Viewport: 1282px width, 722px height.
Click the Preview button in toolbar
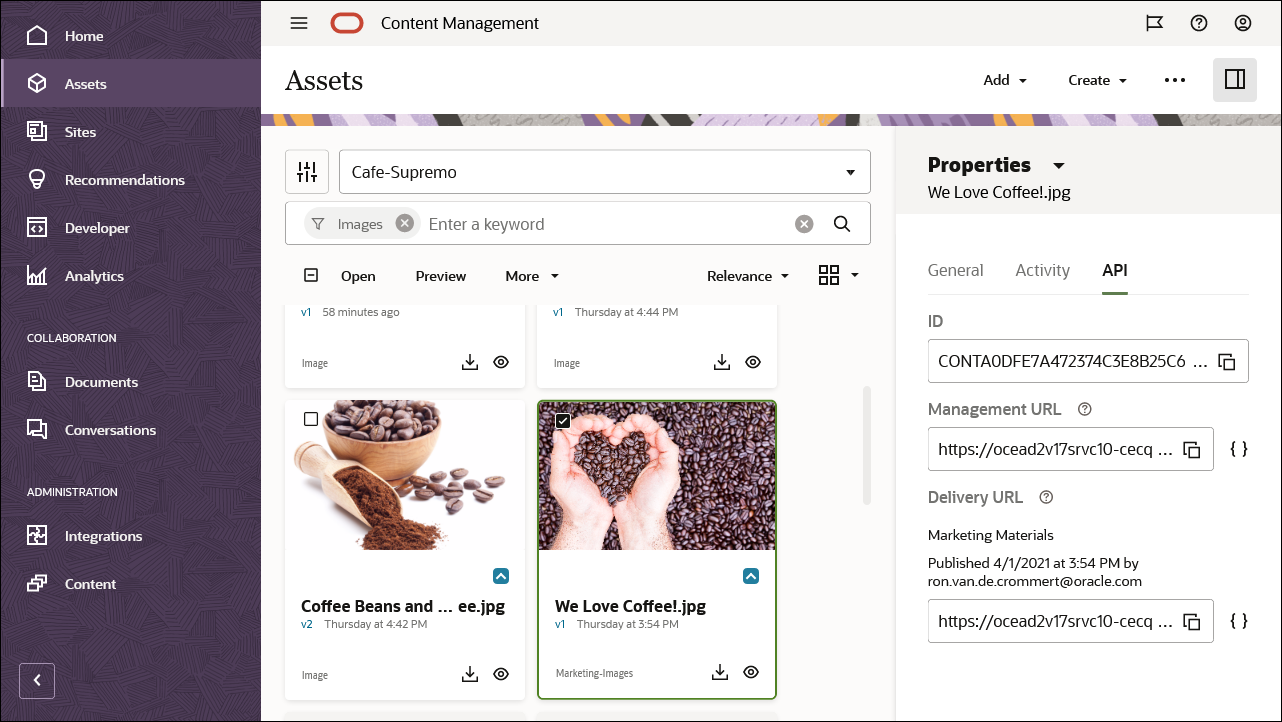click(441, 276)
